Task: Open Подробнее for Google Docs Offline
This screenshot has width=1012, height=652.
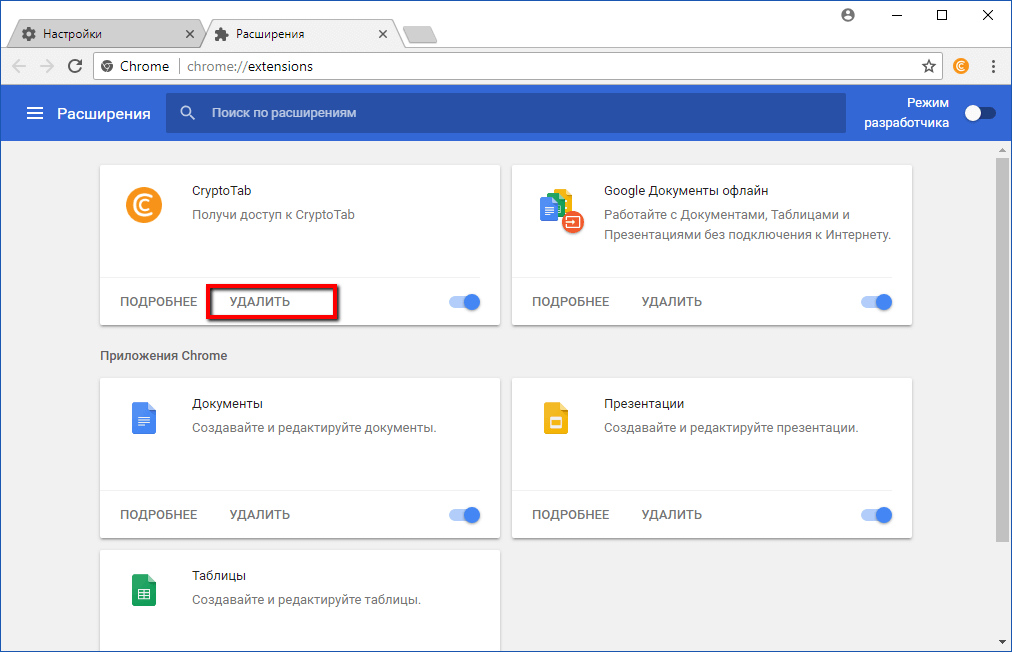Action: 570,301
